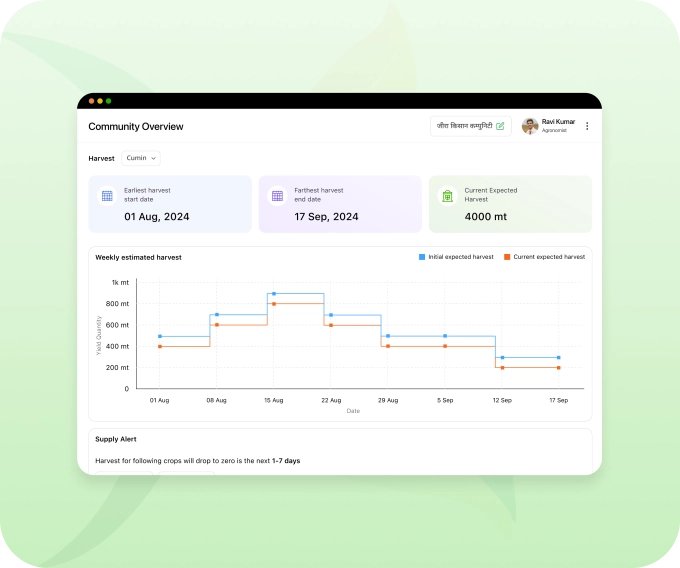Click the macOS green maximize window dot

pos(108,101)
